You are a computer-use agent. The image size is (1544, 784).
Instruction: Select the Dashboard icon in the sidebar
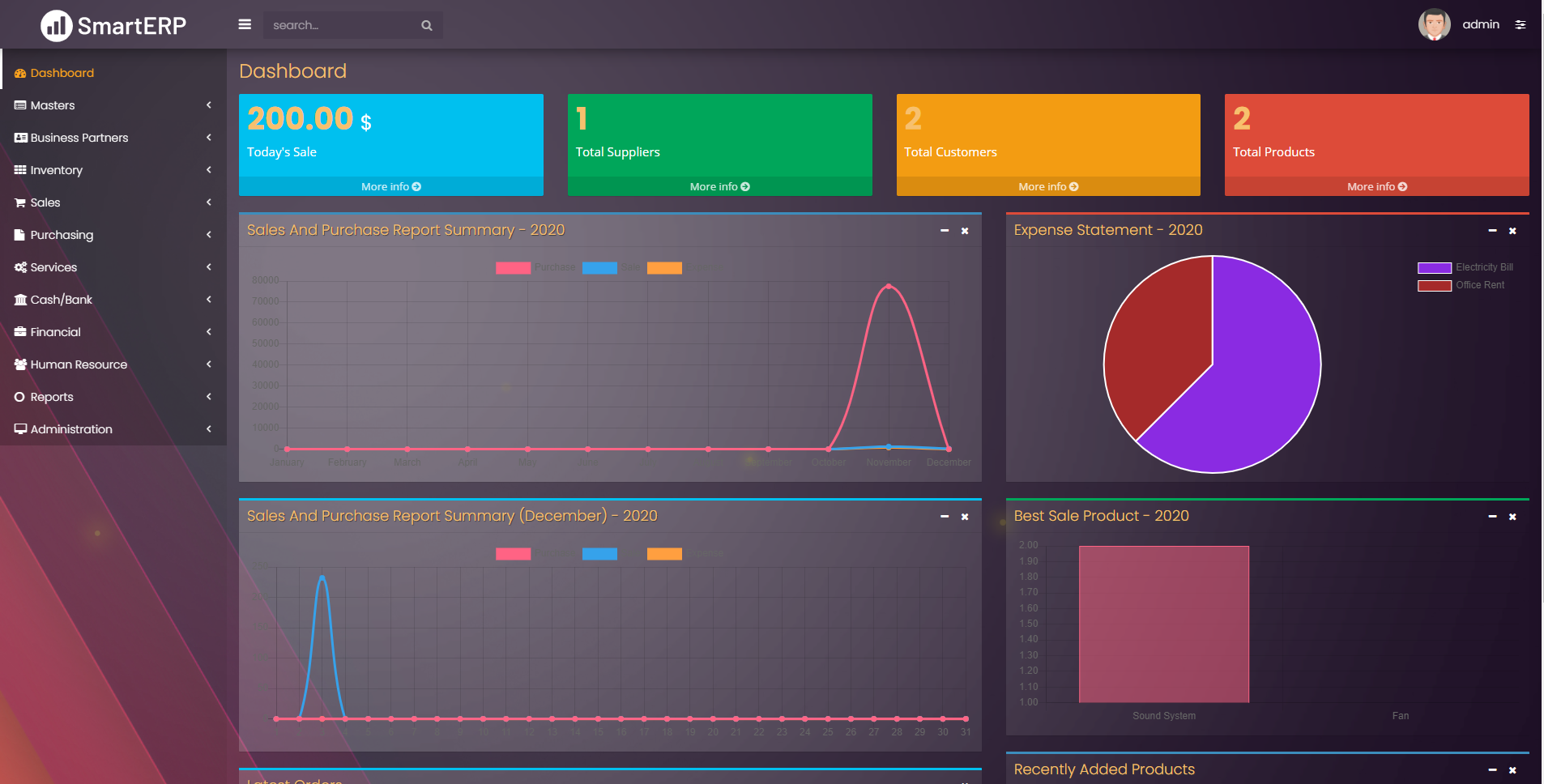click(x=20, y=72)
